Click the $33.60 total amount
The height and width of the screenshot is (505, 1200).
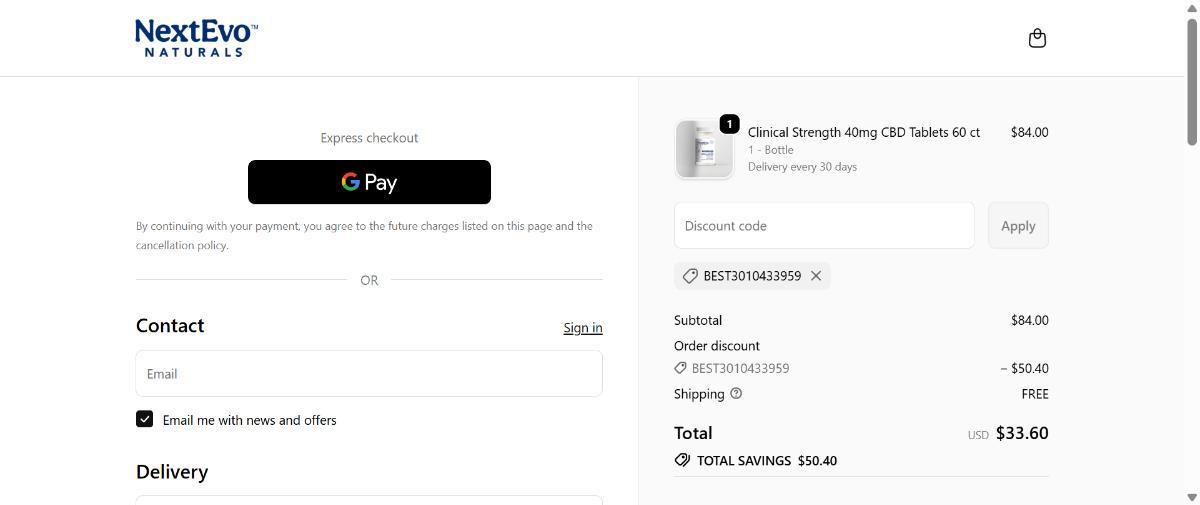(x=1021, y=433)
